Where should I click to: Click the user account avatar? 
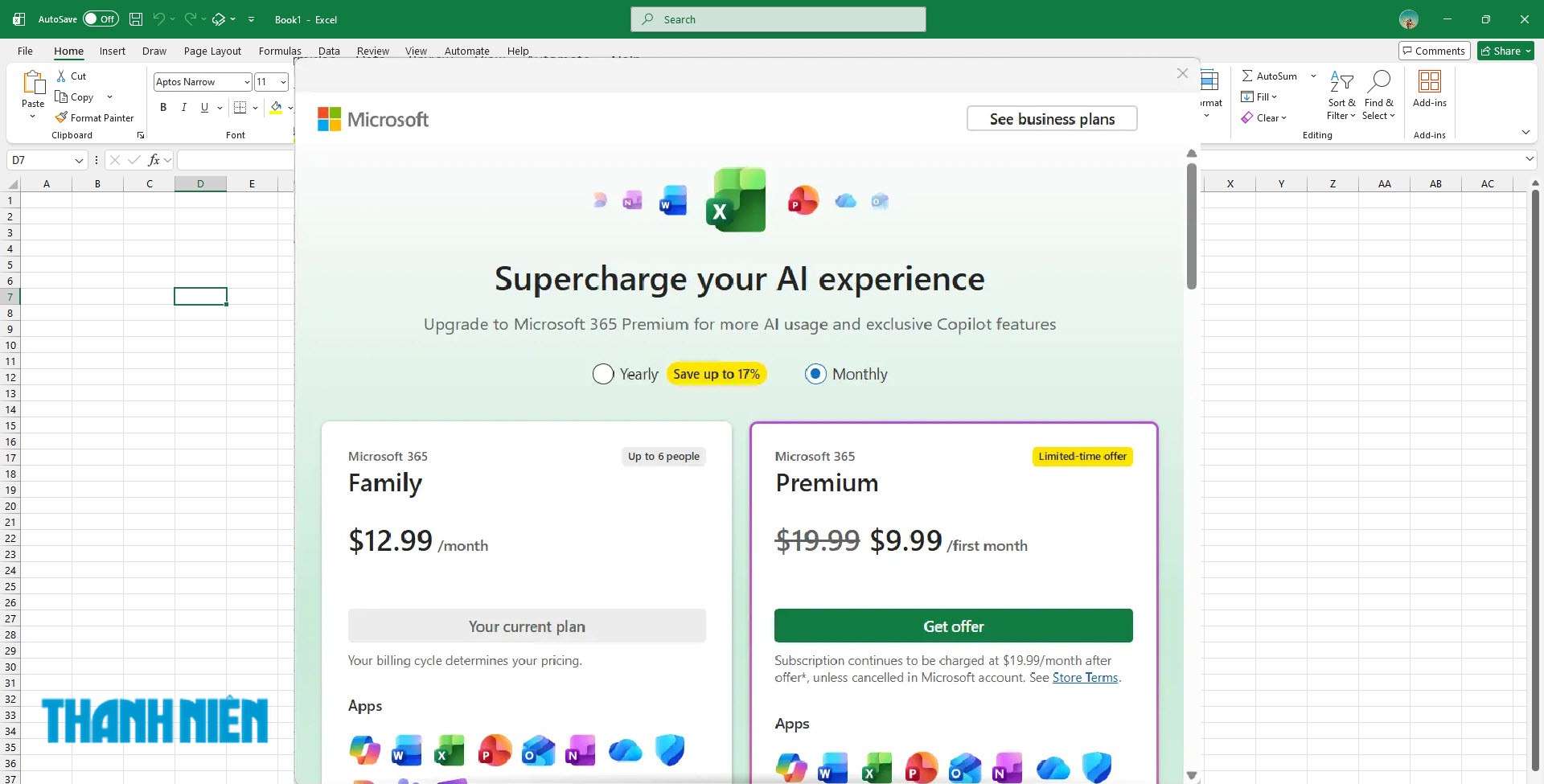pos(1409,19)
